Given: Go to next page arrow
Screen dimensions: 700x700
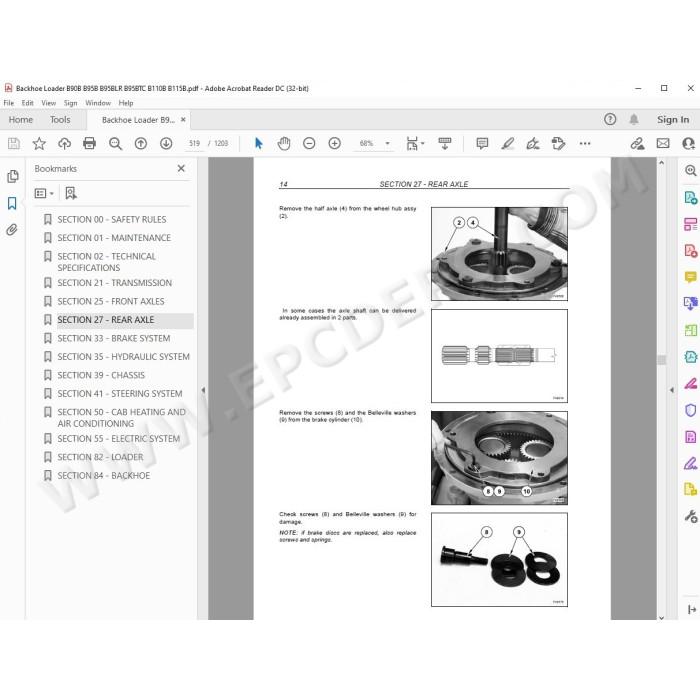Looking at the screenshot, I should coord(166,143).
